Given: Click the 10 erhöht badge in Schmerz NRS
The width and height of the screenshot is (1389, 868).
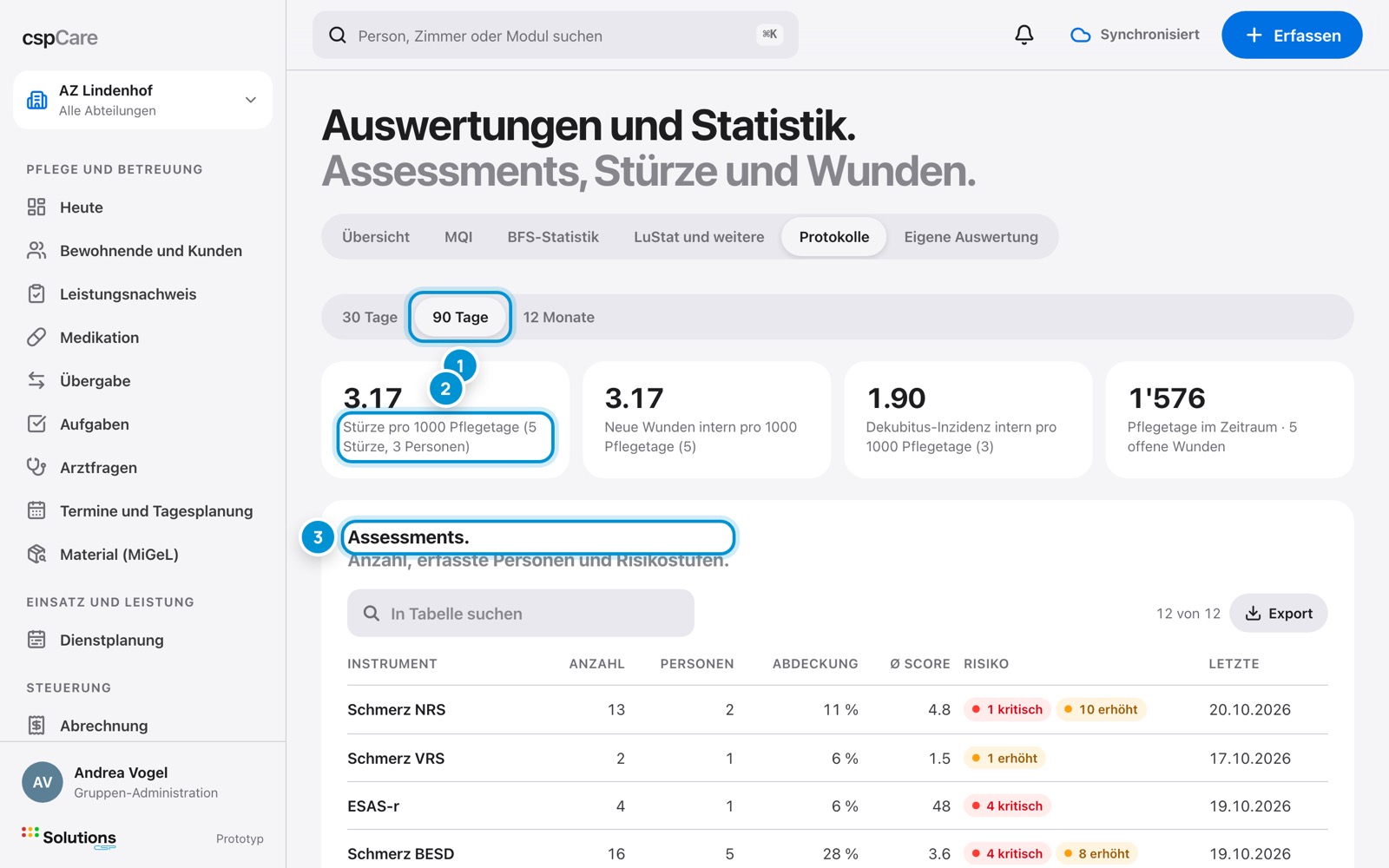Looking at the screenshot, I should tap(1101, 709).
